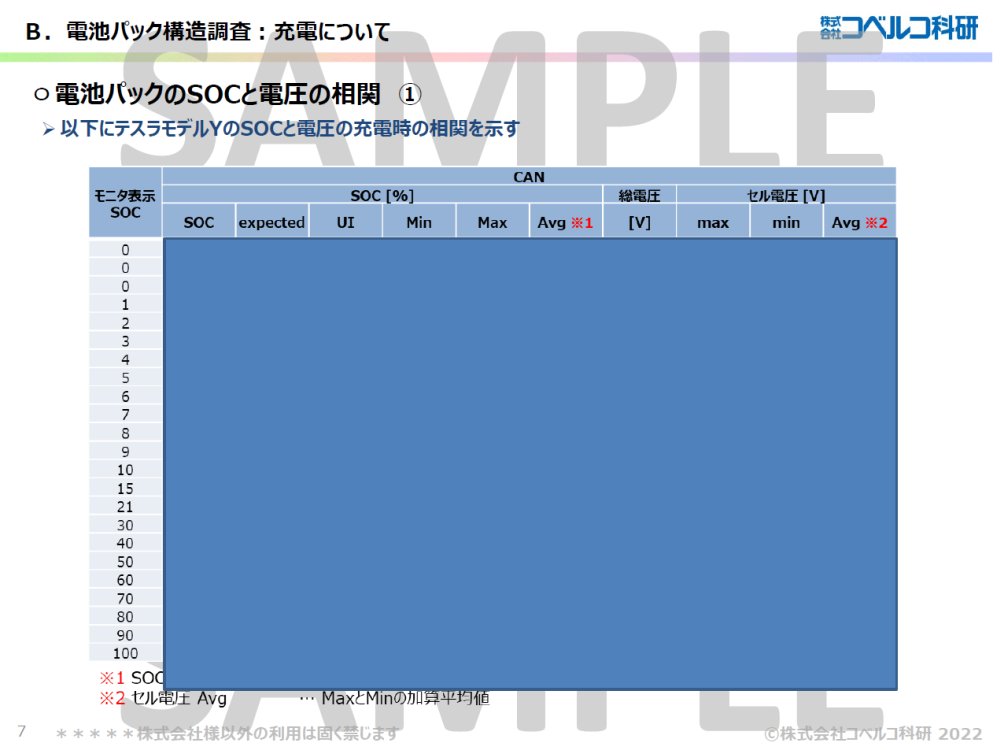This screenshot has height=750, width=1000.
Task: Select the monitor SOC row labeled 10
Action: (126, 470)
